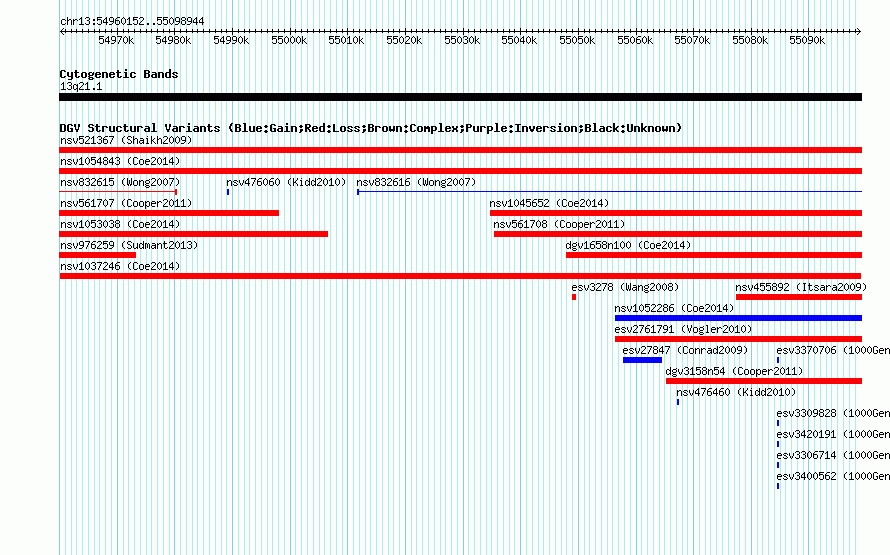Select the short red bar under nsv976259
The width and height of the screenshot is (890, 555).
point(98,255)
